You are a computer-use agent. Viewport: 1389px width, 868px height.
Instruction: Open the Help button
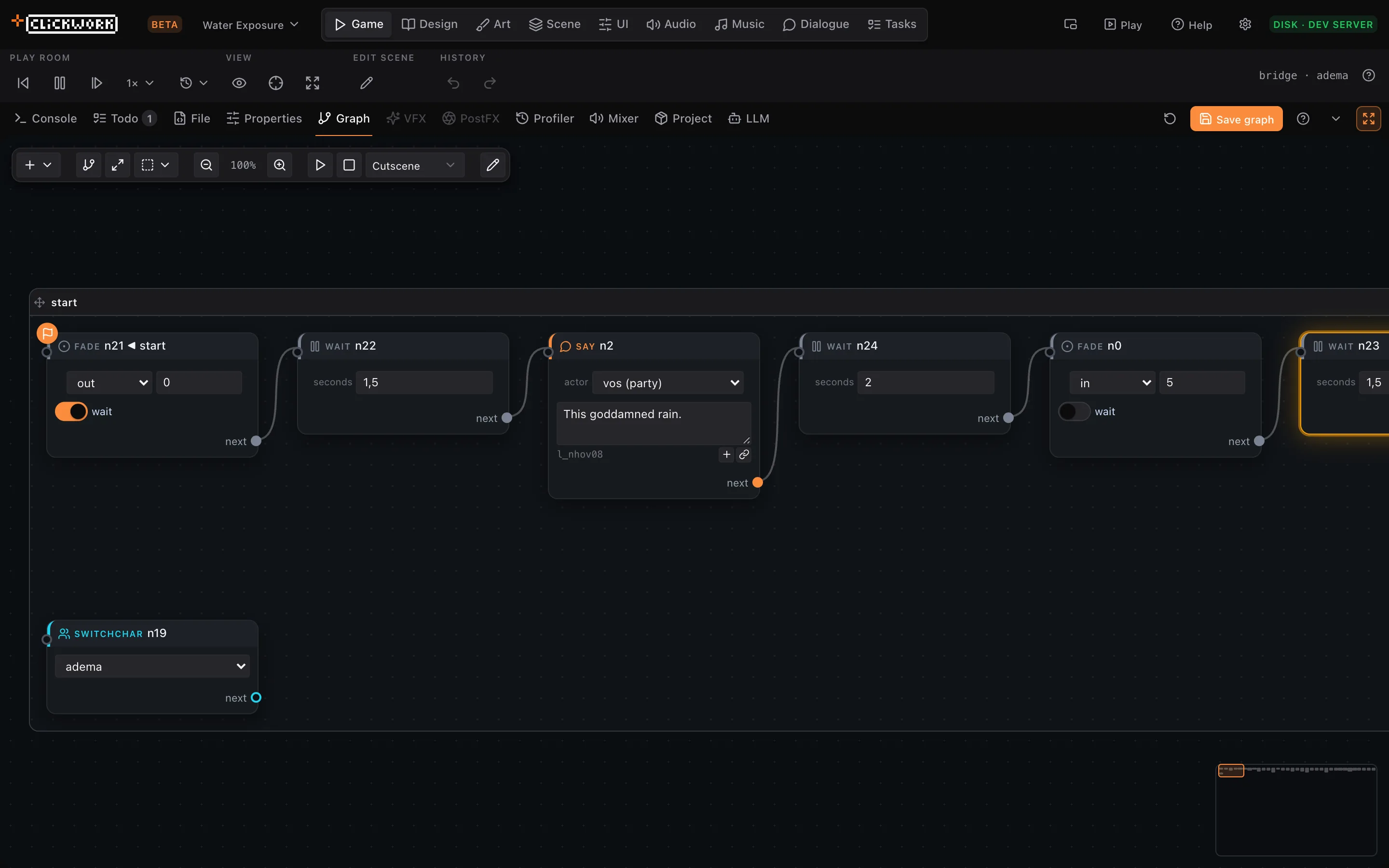pos(1192,25)
